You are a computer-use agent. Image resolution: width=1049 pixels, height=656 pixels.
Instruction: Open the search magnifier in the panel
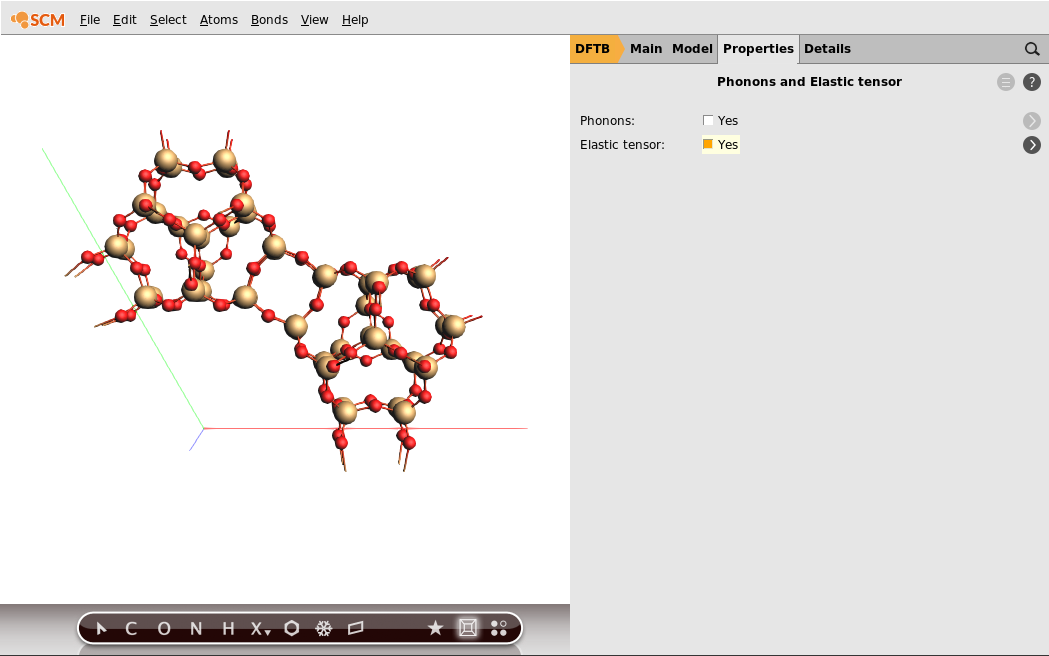pos(1032,48)
